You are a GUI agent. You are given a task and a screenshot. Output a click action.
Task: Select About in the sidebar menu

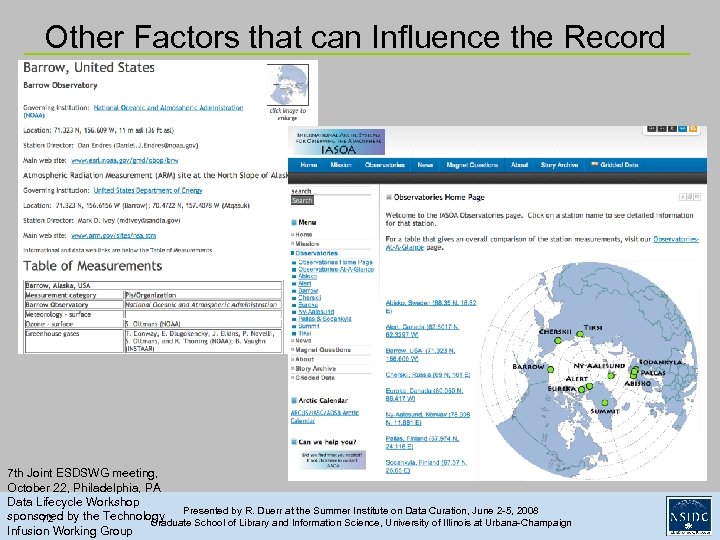click(304, 359)
